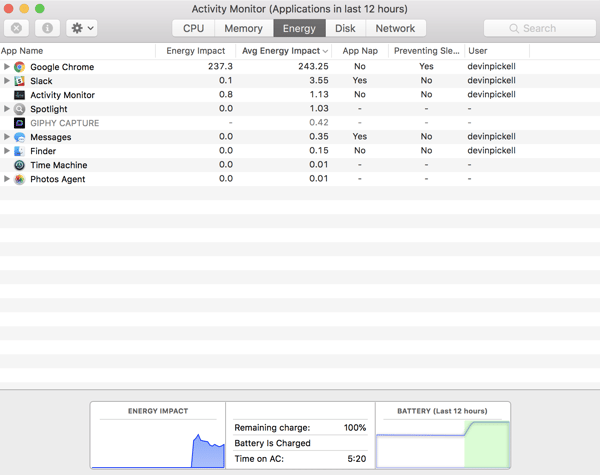
Task: Click the search magnifier icon
Action: point(514,28)
